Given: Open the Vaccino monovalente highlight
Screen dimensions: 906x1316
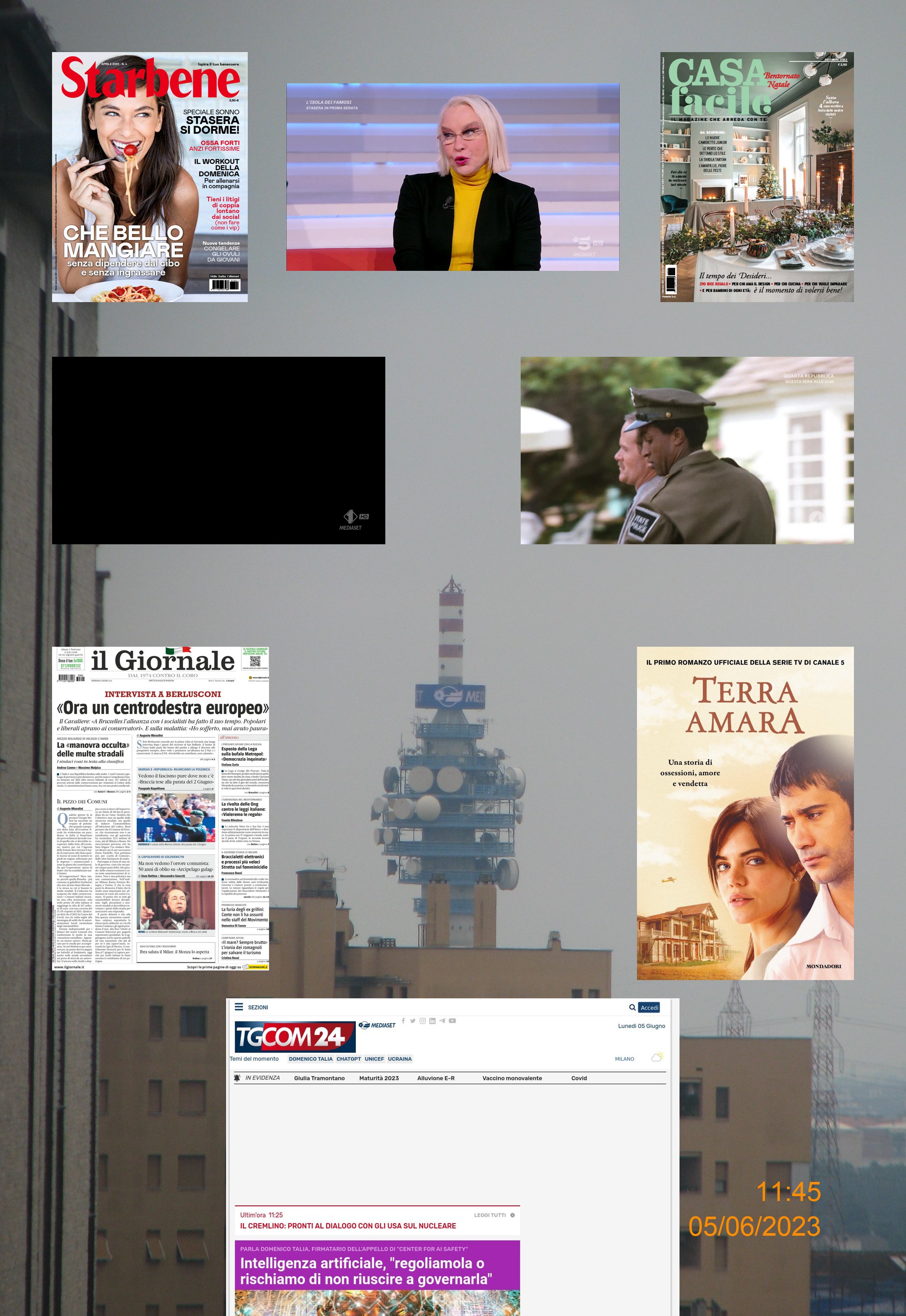Looking at the screenshot, I should coord(512,1078).
